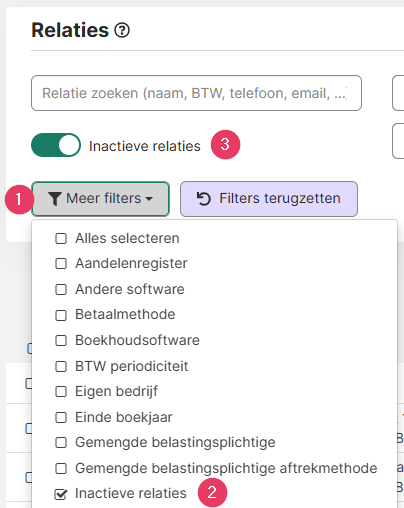Click the reset arrow icon on Filters terugzetten
The width and height of the screenshot is (404, 508).
(204, 199)
